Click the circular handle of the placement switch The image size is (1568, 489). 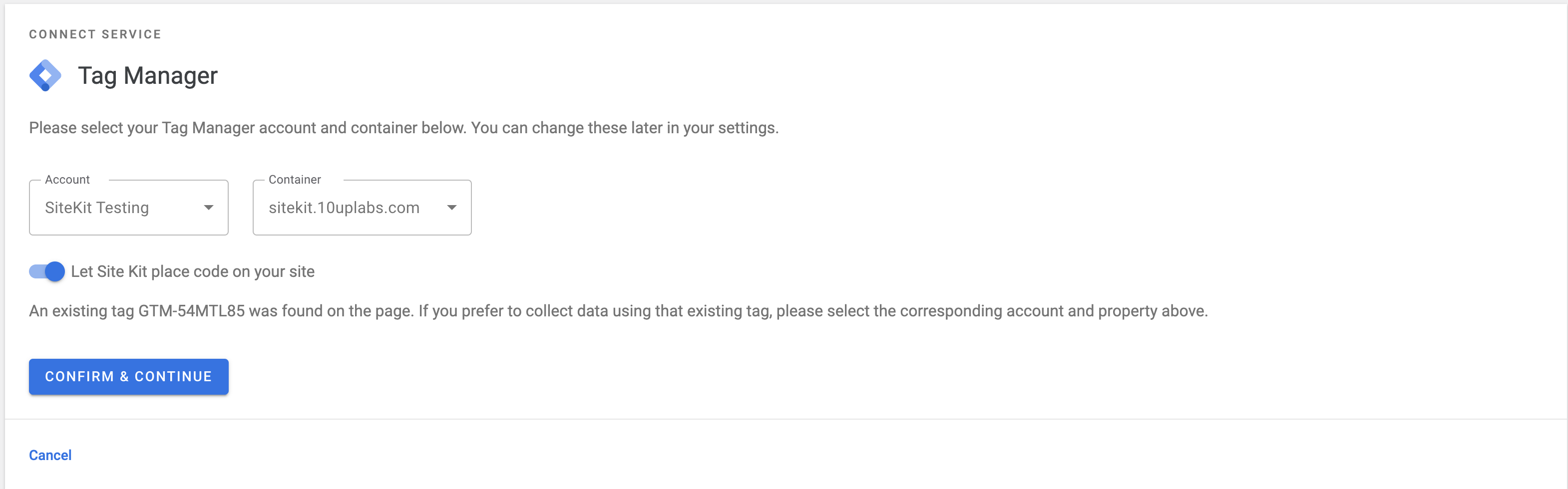click(55, 272)
